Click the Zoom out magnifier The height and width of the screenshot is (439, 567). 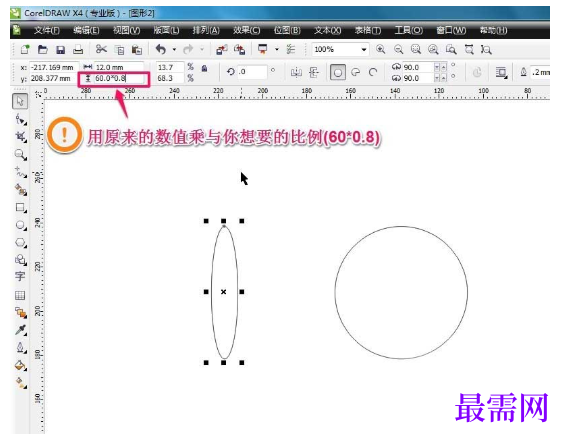coord(398,49)
